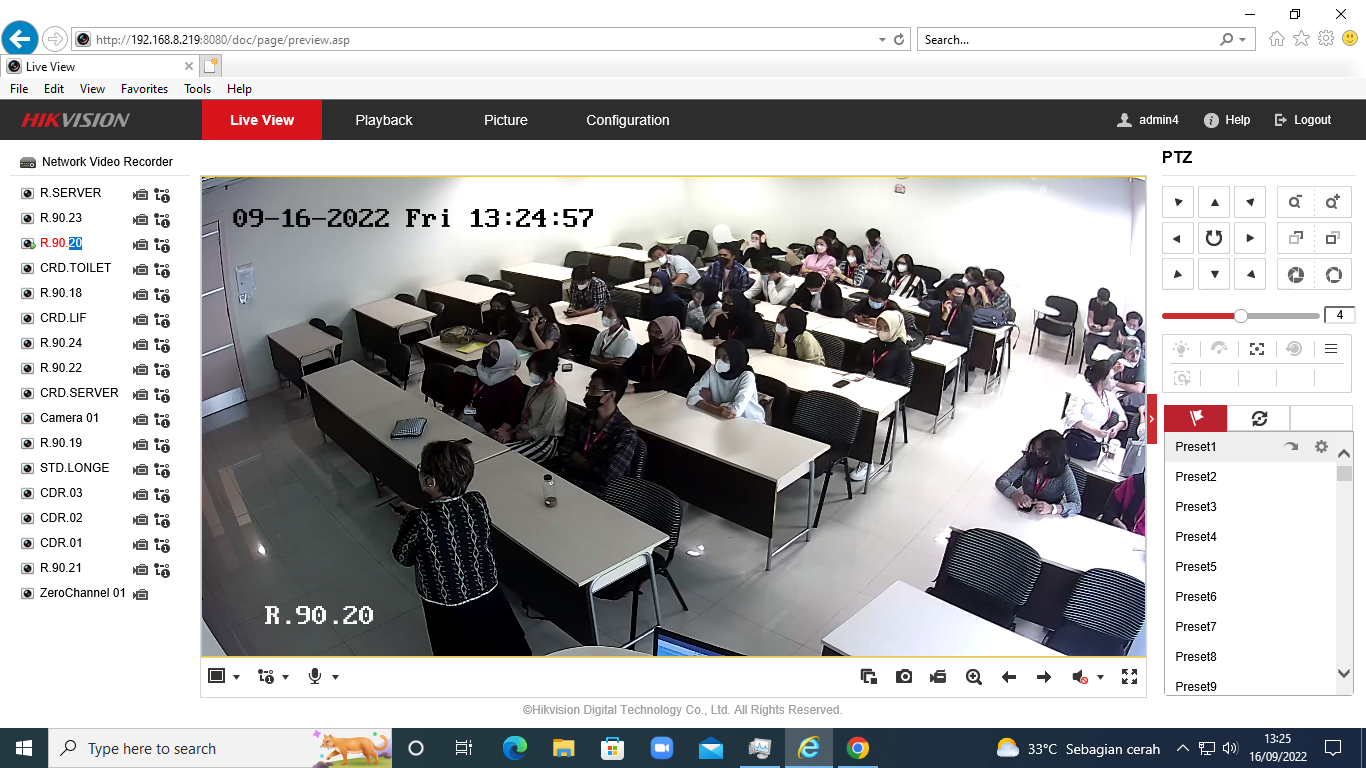This screenshot has height=768, width=1366.
Task: Tilt the camera up with the PTZ arrow
Action: pyautogui.click(x=1214, y=202)
